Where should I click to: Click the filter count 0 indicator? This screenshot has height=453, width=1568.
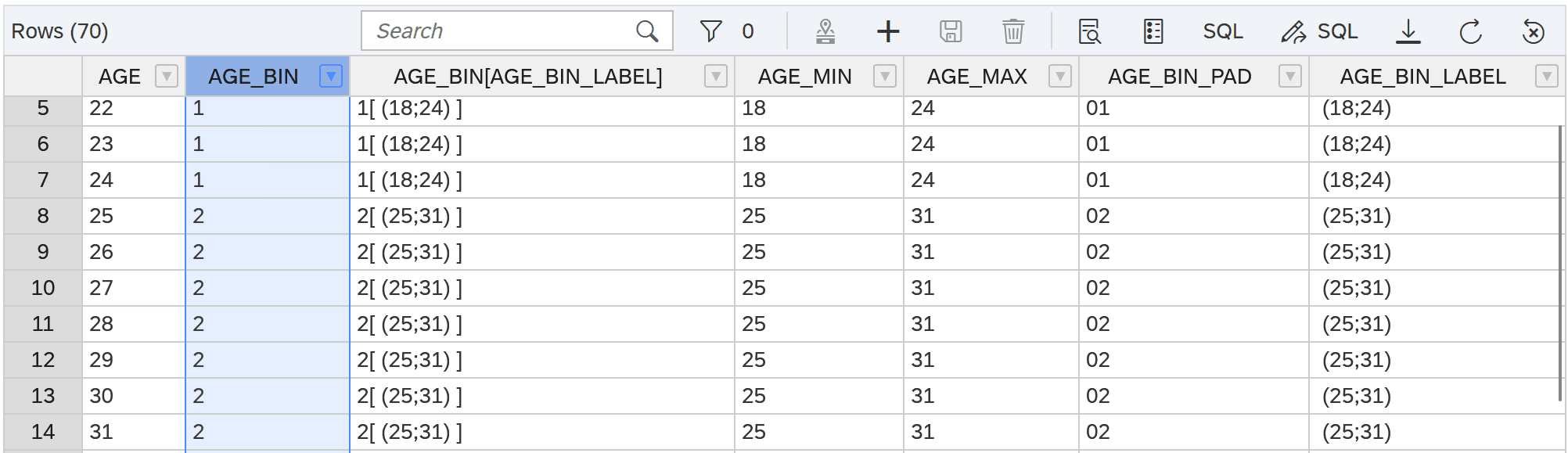[x=748, y=31]
